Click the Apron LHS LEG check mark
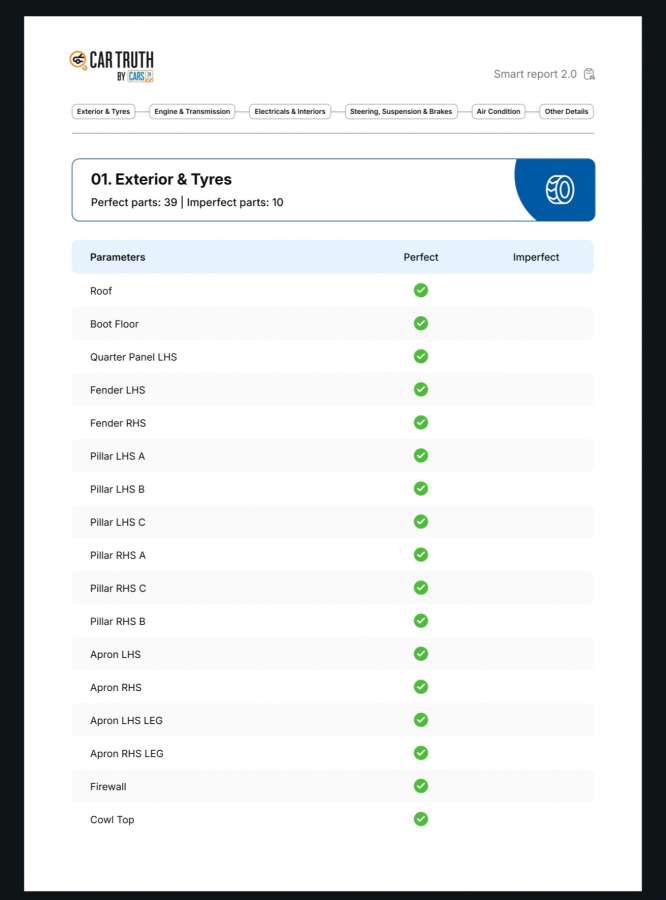This screenshot has width=666, height=900. click(x=421, y=720)
